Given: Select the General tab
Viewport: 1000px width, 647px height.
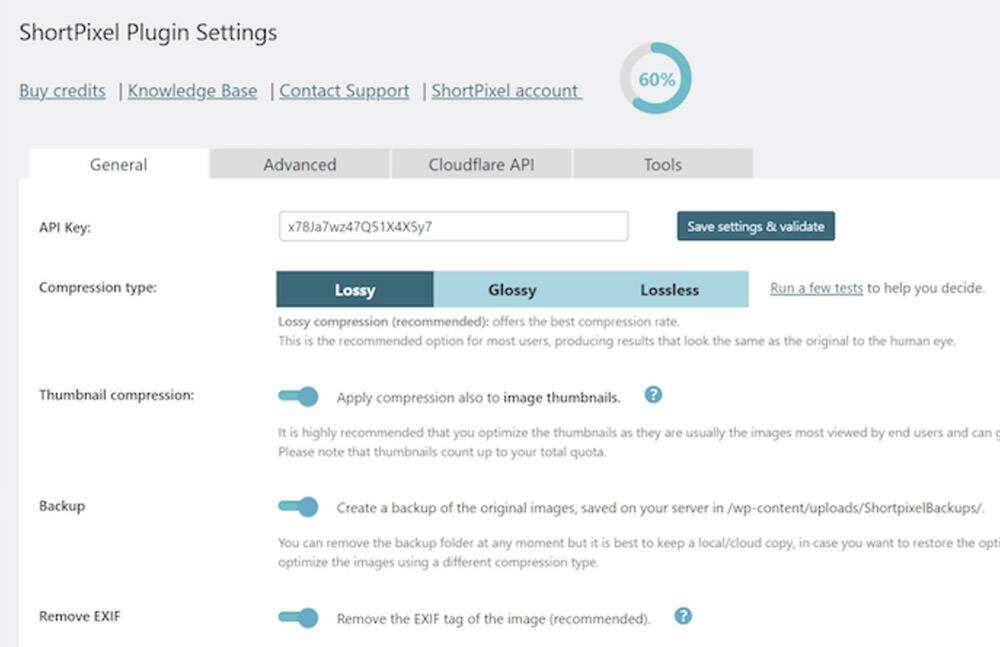Looking at the screenshot, I should coord(119,165).
